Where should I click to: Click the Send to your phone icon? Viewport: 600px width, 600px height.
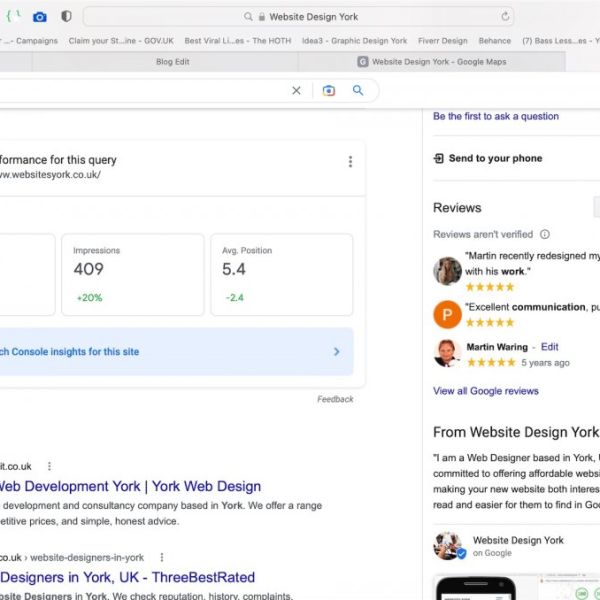(x=439, y=158)
